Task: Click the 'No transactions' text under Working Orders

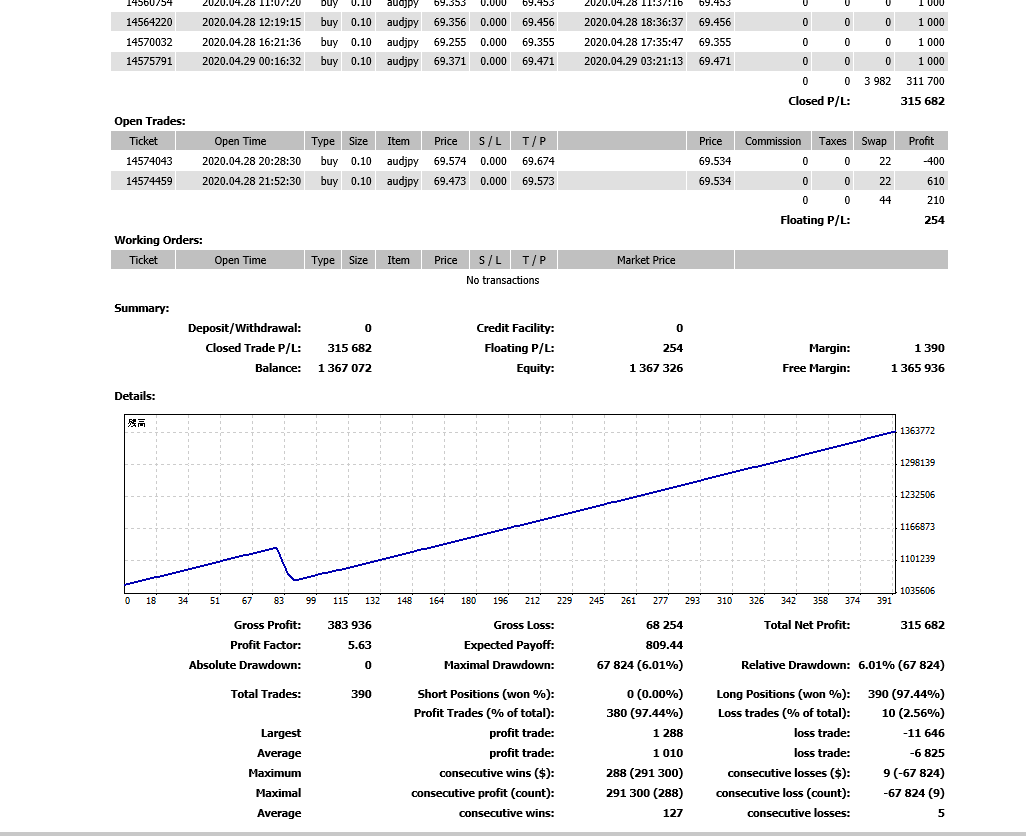Action: point(502,280)
